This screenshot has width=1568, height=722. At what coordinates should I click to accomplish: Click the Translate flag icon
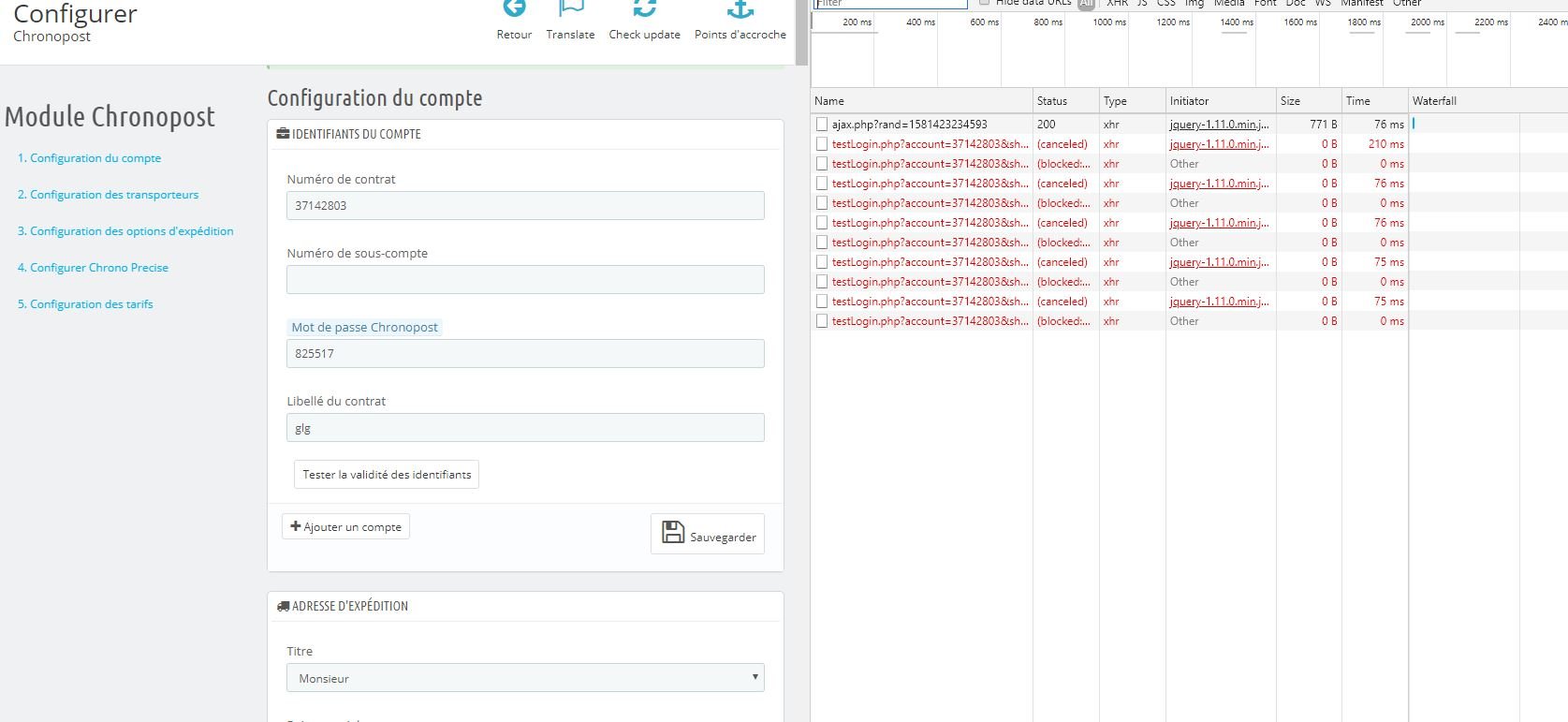point(571,8)
